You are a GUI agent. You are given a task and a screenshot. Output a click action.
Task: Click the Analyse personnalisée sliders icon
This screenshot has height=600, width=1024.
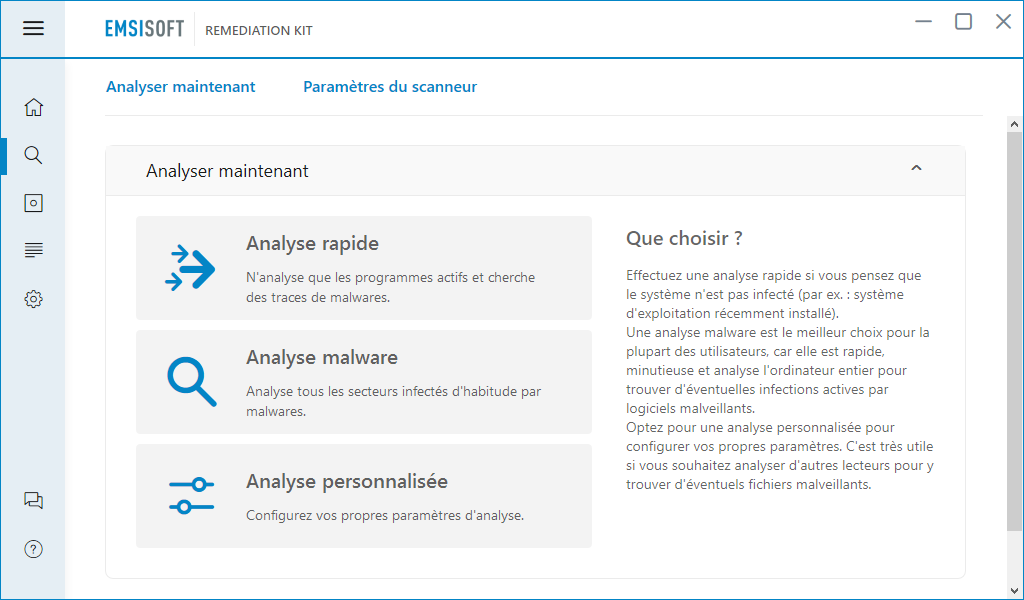[191, 496]
